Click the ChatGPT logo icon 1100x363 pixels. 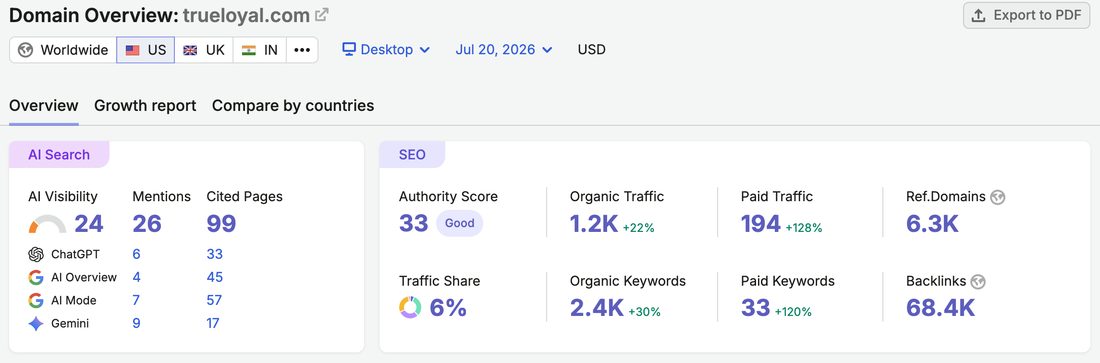(36, 254)
